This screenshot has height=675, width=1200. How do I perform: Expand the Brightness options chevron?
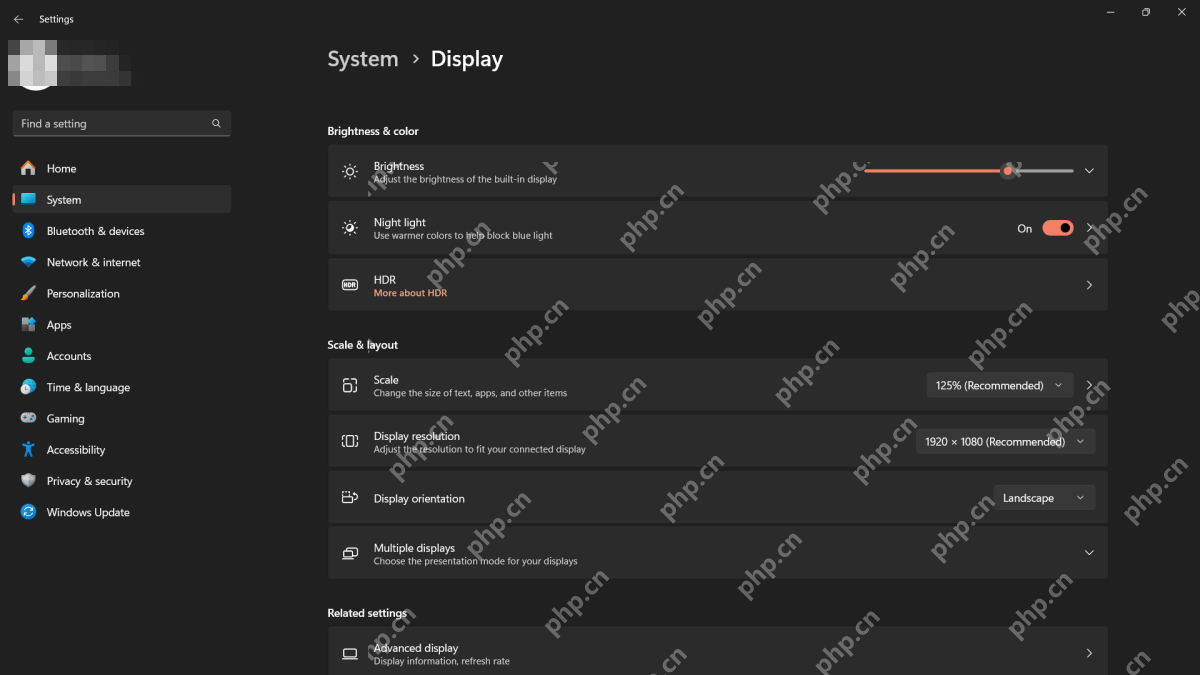1089,171
